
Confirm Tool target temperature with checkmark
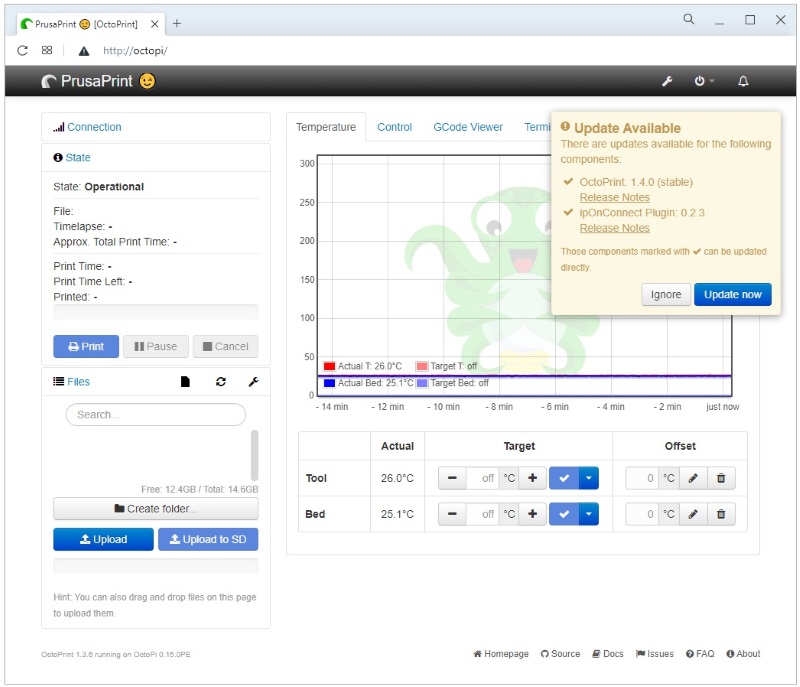(564, 479)
